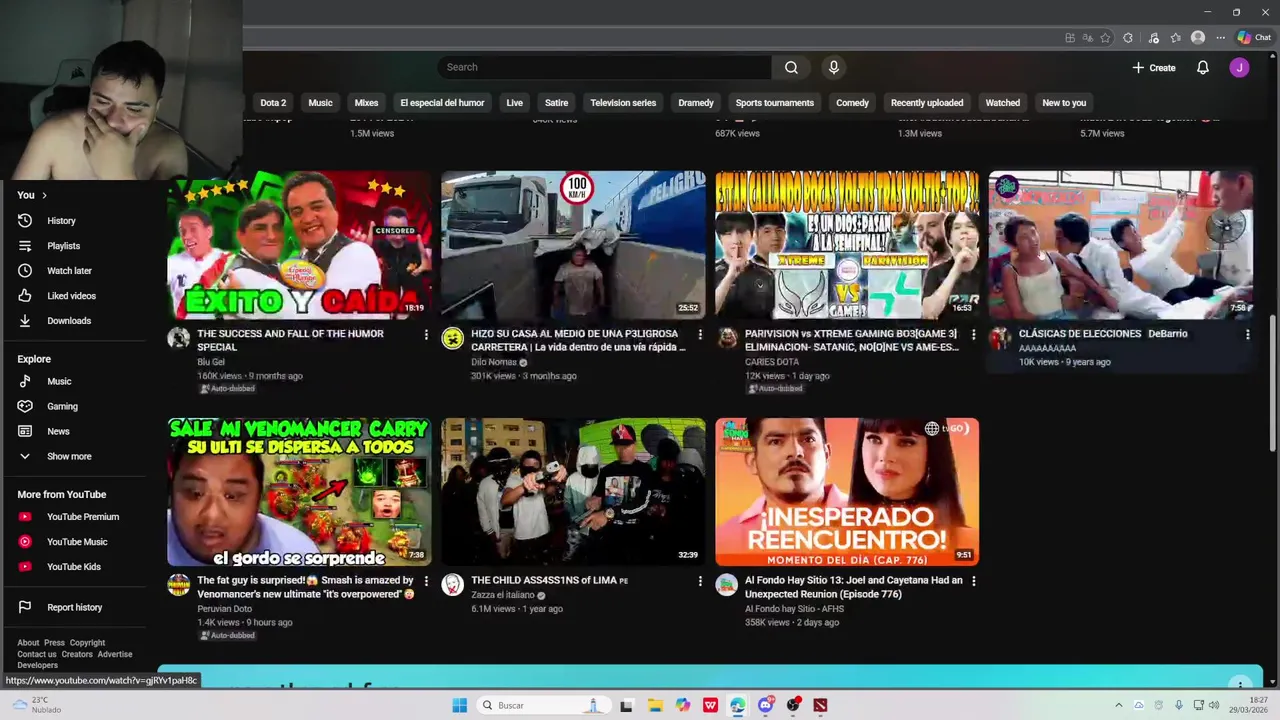
Task: Open options menu for Venomancer video
Action: pos(426,581)
